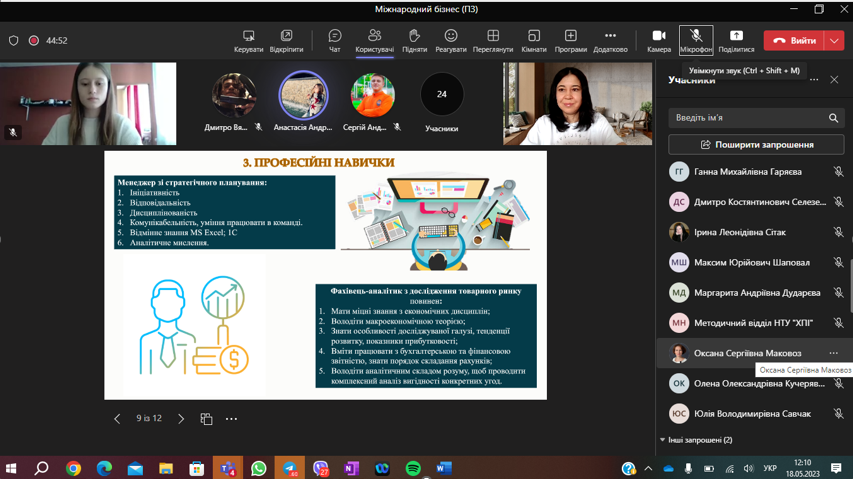Click Поділитися to share screen
The width and height of the screenshot is (853, 479).
click(736, 40)
